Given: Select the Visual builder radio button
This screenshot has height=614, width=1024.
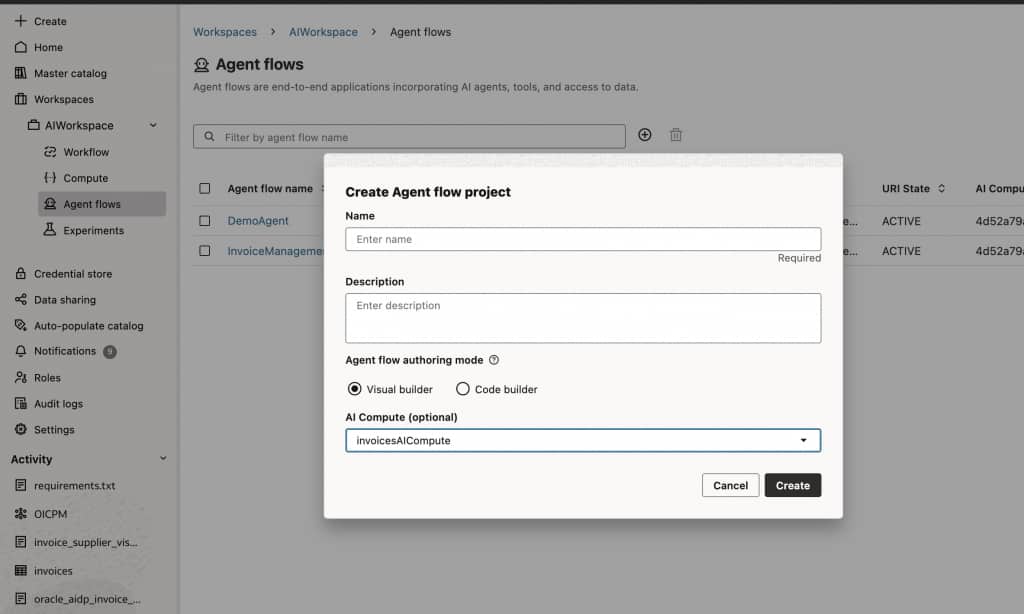Looking at the screenshot, I should (x=355, y=389).
